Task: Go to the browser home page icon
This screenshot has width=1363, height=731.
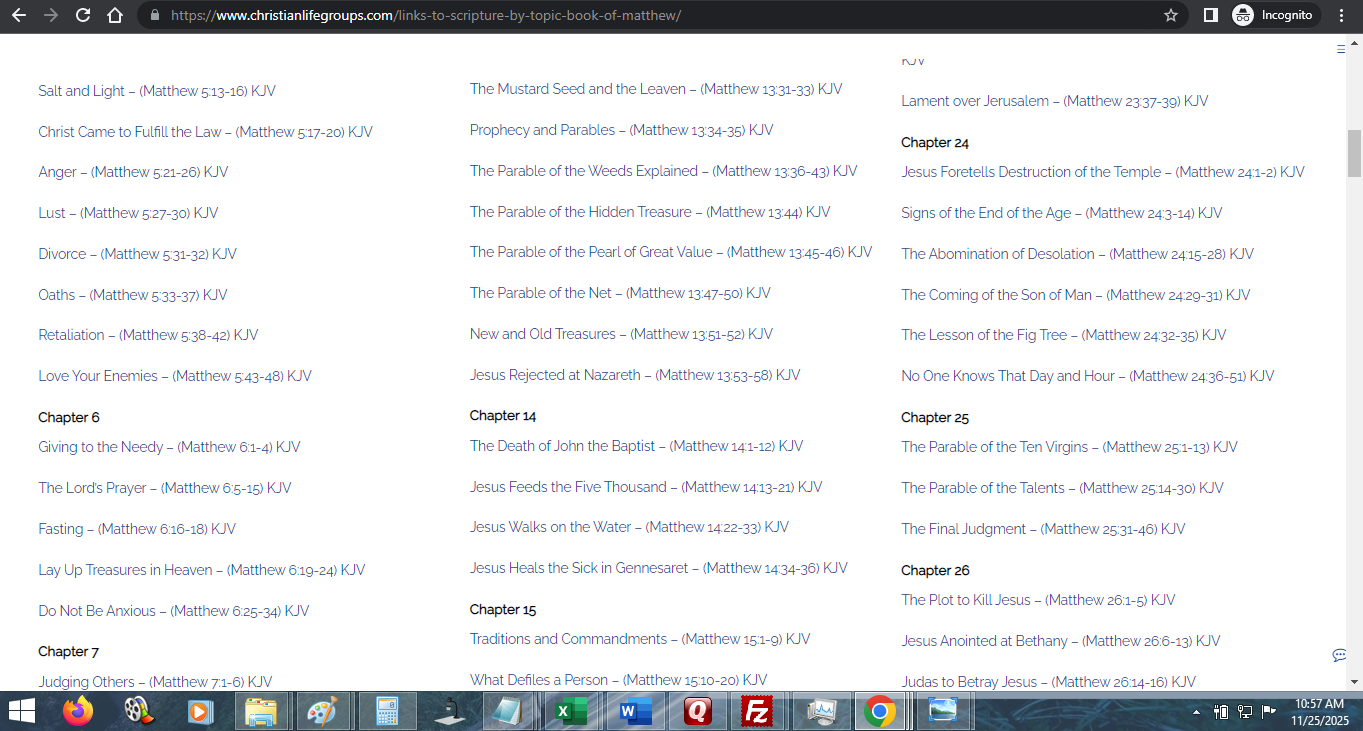Action: (x=115, y=16)
